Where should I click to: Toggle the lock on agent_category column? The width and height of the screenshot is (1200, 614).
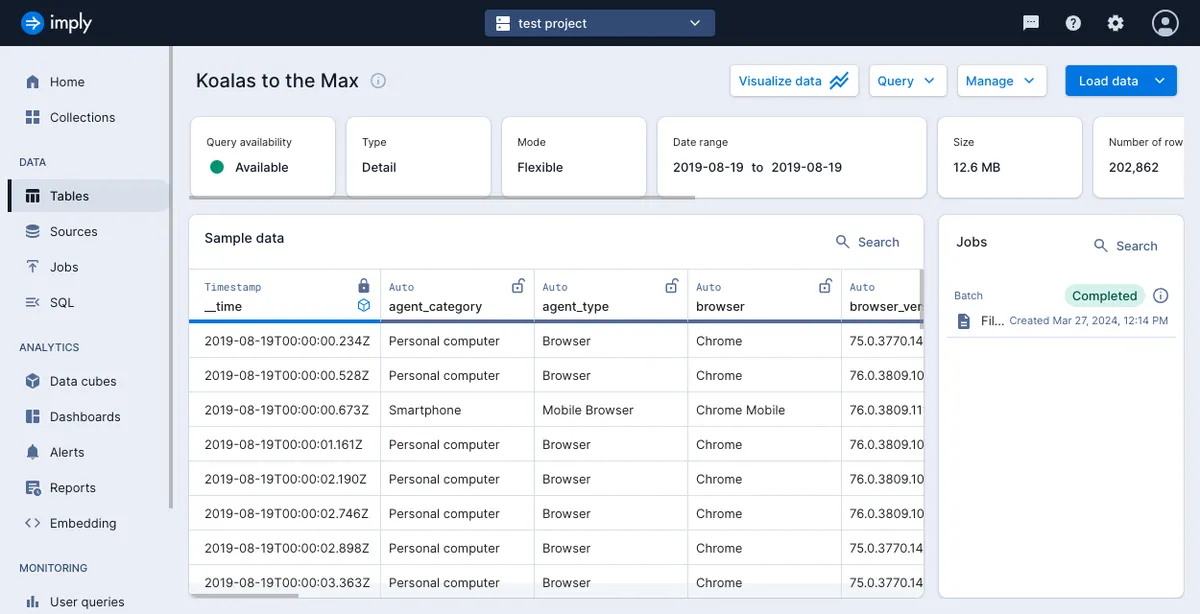coord(518,286)
